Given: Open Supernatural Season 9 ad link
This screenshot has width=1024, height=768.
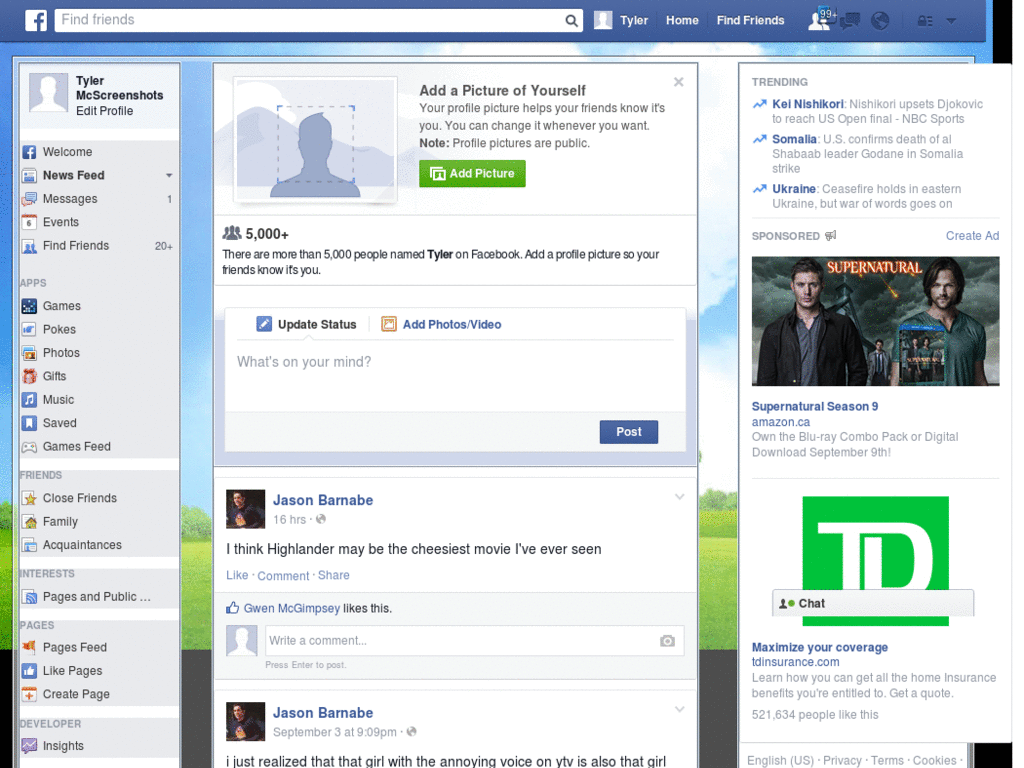Looking at the screenshot, I should coord(815,406).
